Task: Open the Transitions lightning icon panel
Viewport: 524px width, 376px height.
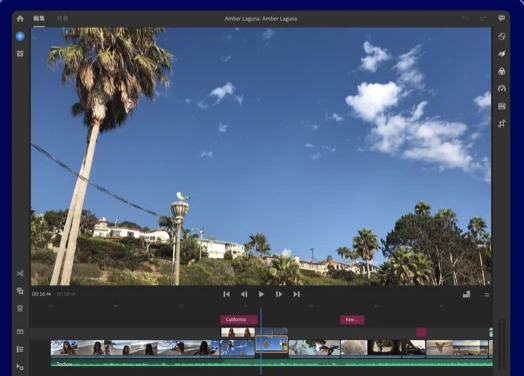Action: coord(502,53)
